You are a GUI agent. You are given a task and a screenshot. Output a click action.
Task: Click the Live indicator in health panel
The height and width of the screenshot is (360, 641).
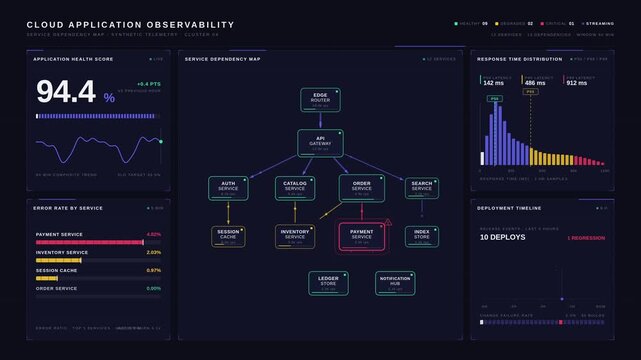click(x=156, y=59)
